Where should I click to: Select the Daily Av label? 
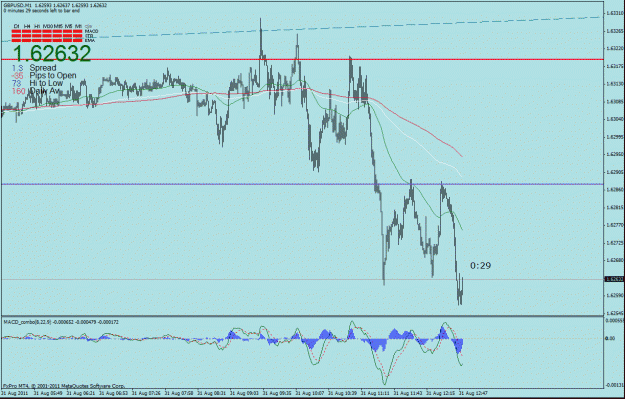tap(44, 91)
